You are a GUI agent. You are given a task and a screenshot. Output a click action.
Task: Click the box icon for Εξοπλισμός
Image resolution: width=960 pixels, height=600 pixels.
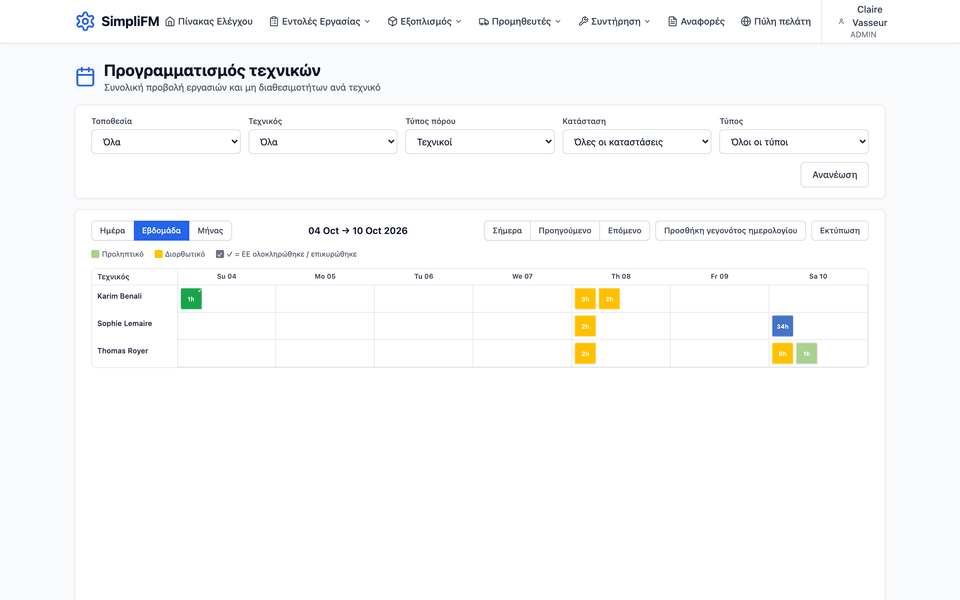tap(392, 21)
